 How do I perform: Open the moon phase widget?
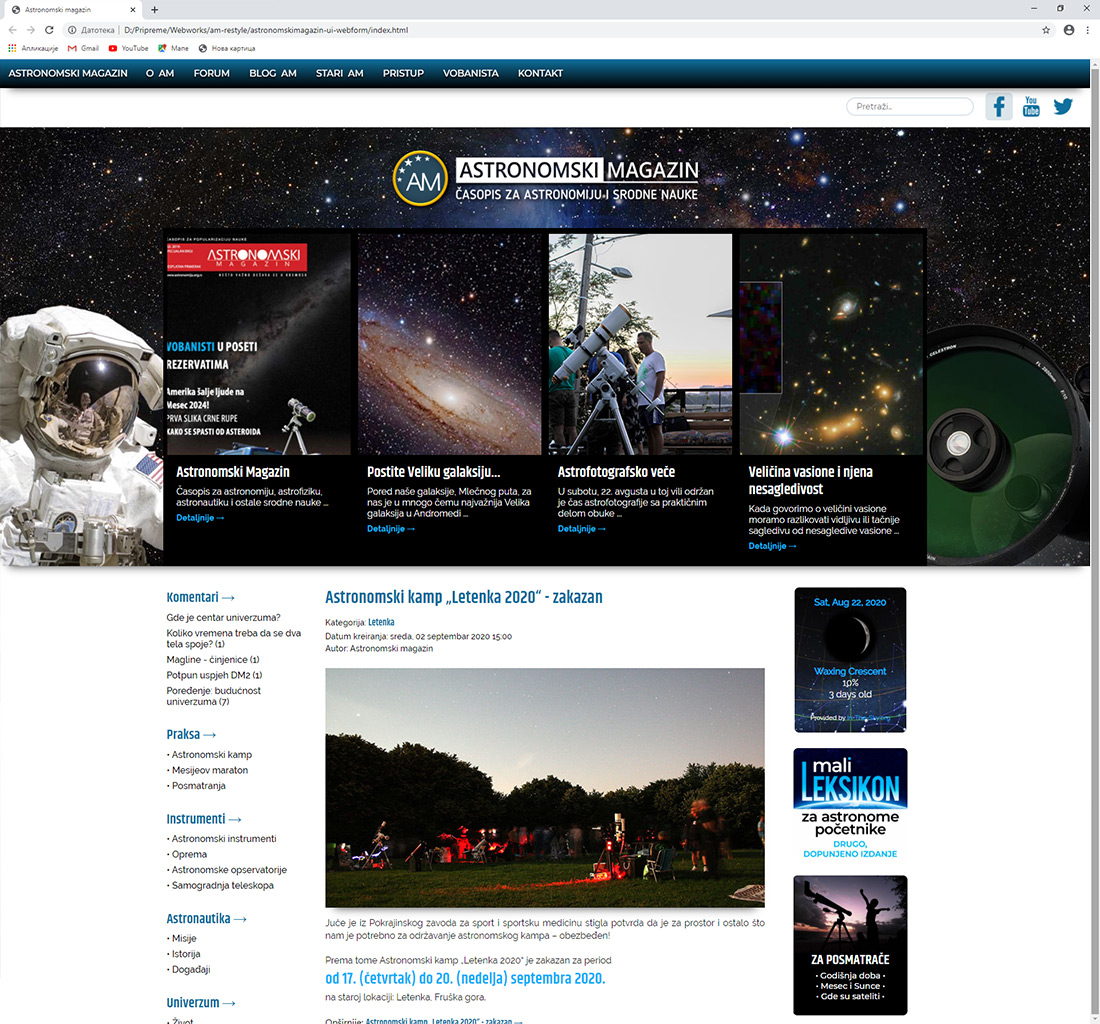[850, 660]
